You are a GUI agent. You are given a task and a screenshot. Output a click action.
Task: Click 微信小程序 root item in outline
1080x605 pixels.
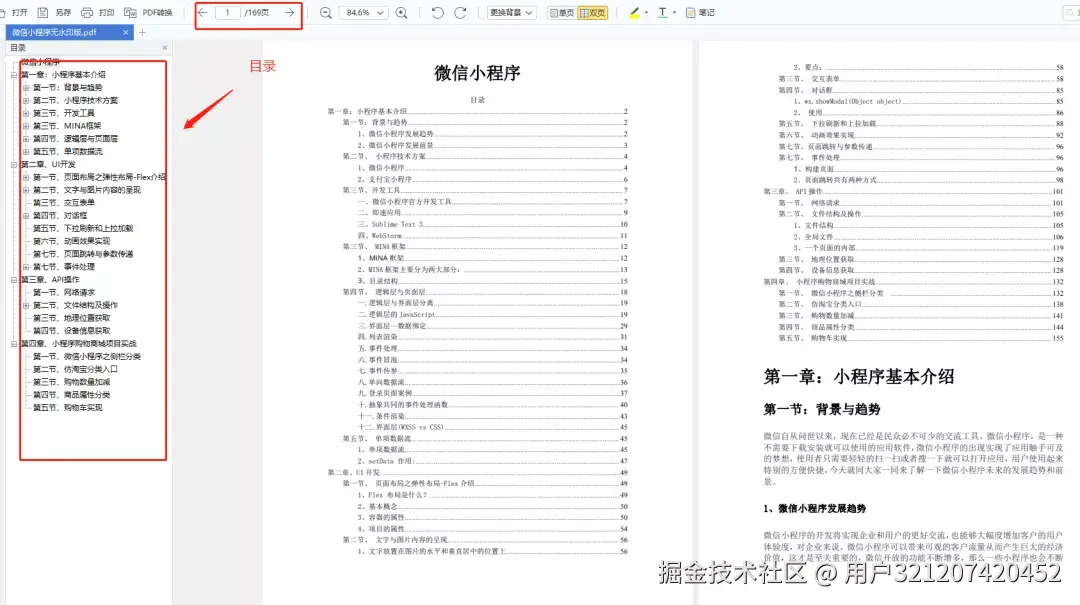(40, 62)
